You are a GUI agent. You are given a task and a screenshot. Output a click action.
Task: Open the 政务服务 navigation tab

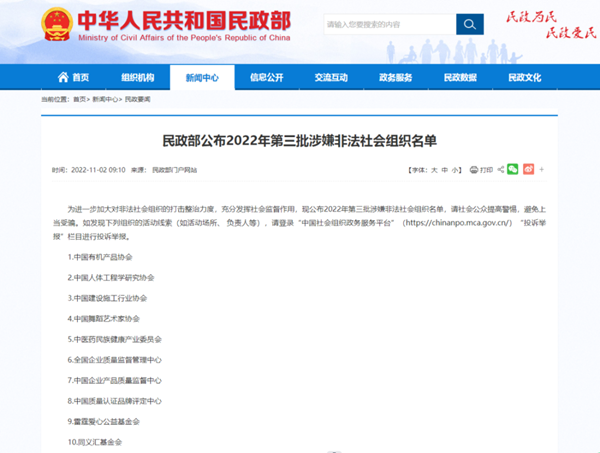click(x=395, y=78)
